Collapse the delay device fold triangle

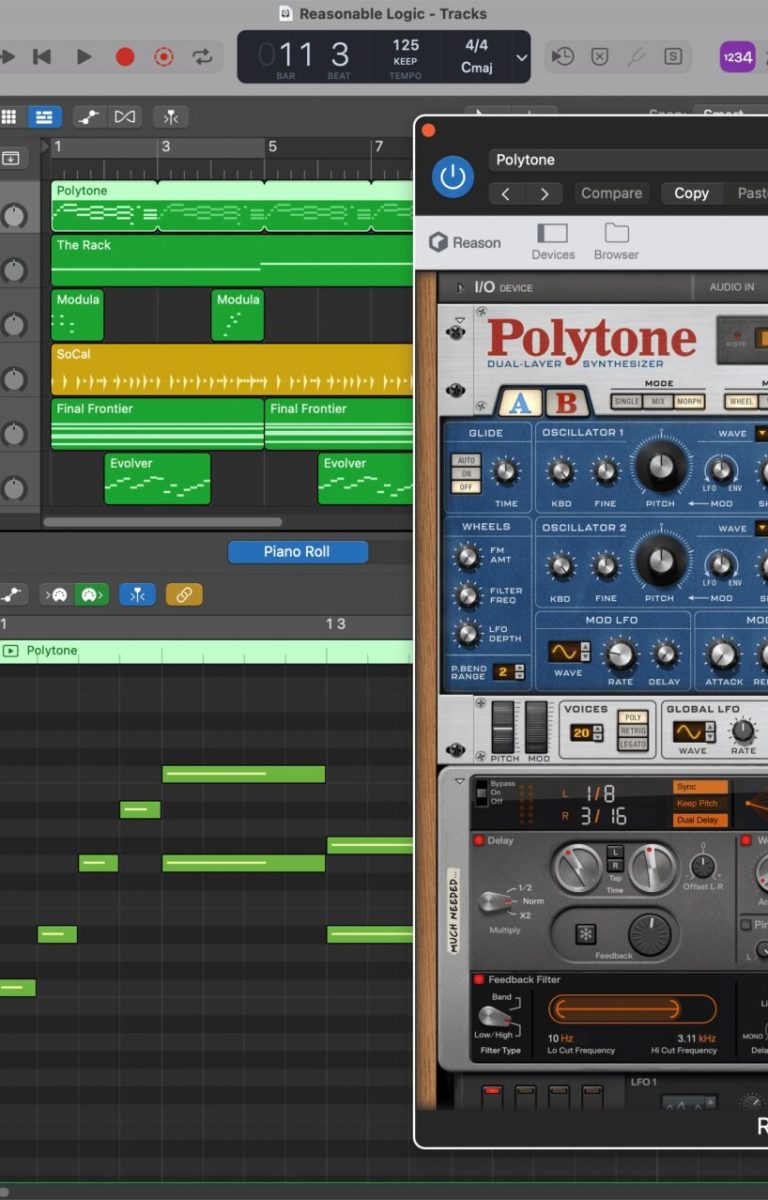click(x=459, y=782)
